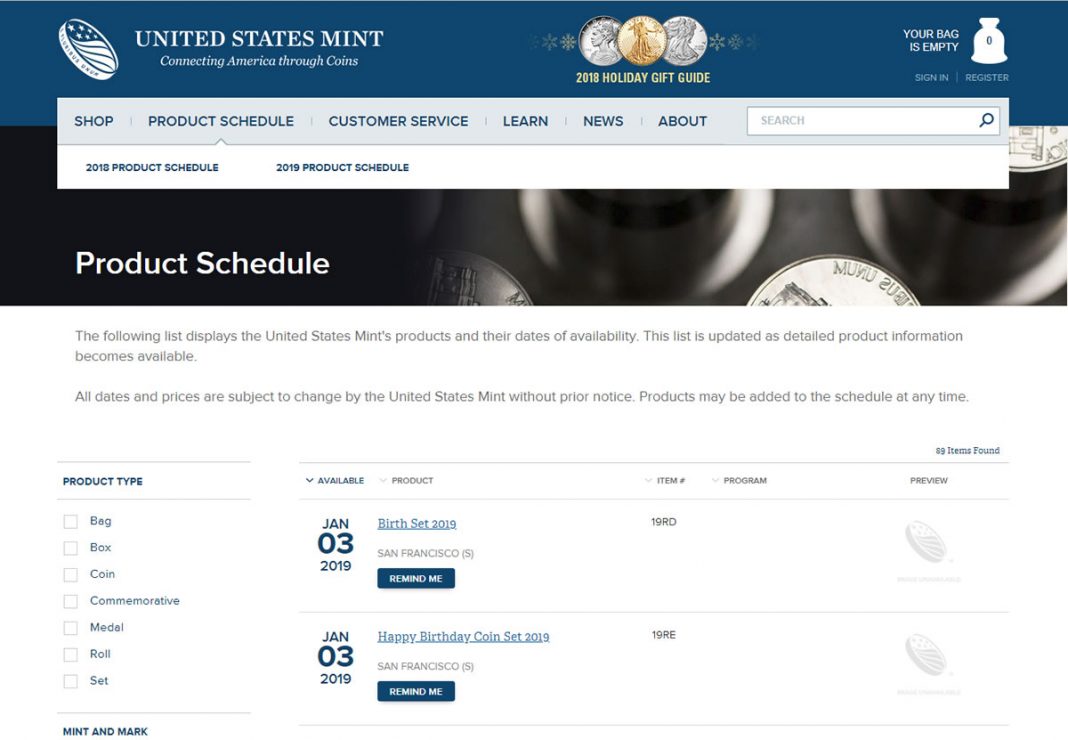The height and width of the screenshot is (740, 1068).
Task: Open the Happy Birthday Coin Set 2019 link
Action: tap(463, 637)
